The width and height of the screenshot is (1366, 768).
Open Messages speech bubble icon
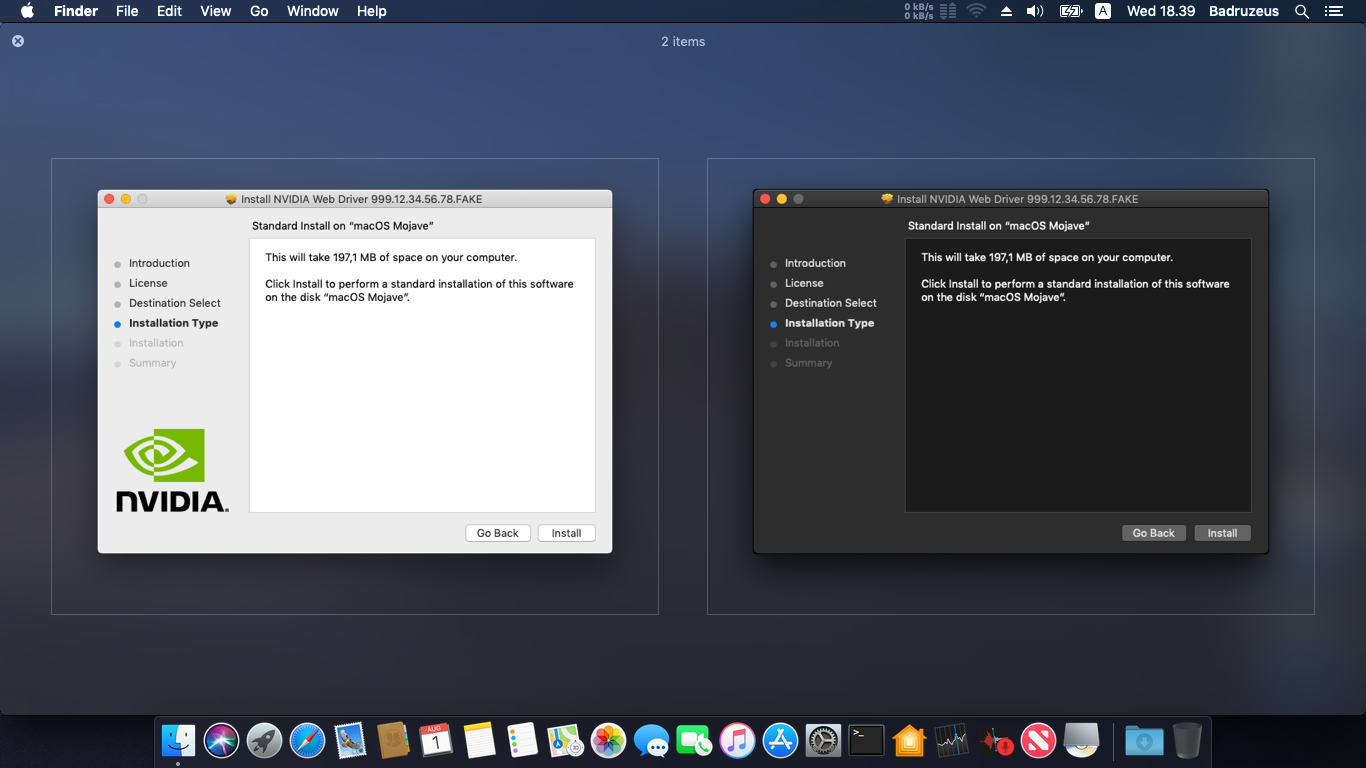(x=651, y=741)
